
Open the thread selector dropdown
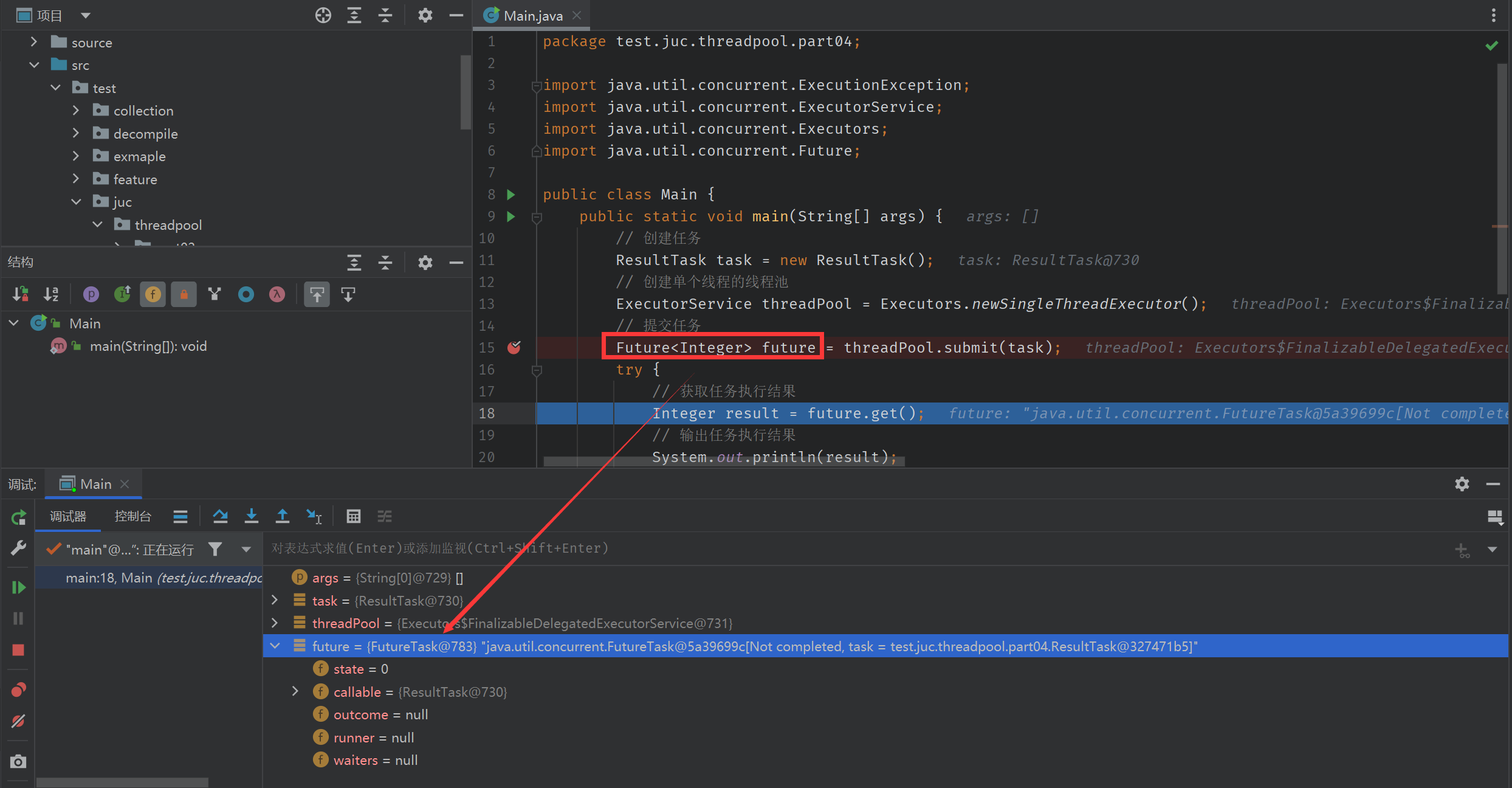[x=246, y=549]
